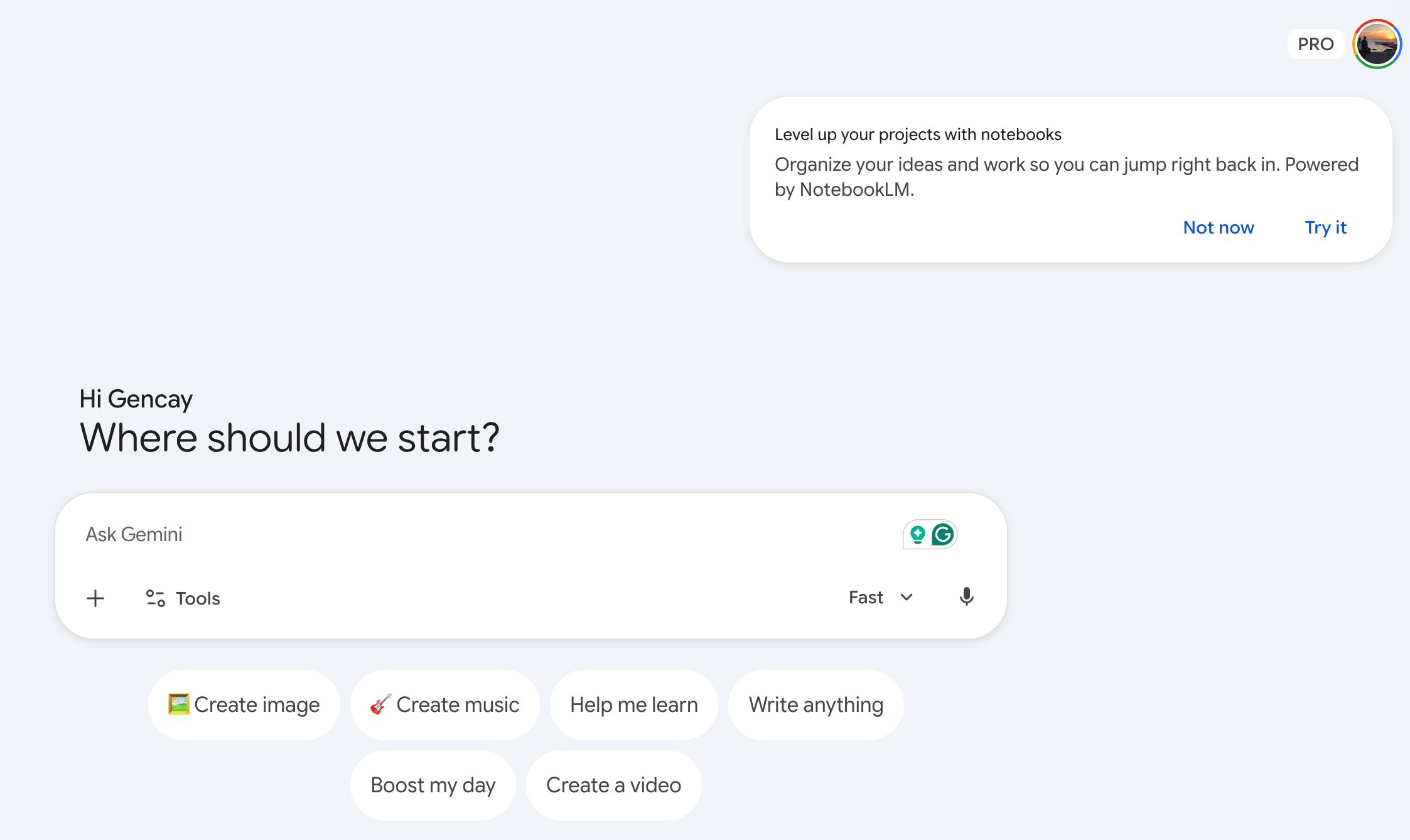Open the Google account profile picture
Screen dimensions: 1410x840
(1377, 44)
